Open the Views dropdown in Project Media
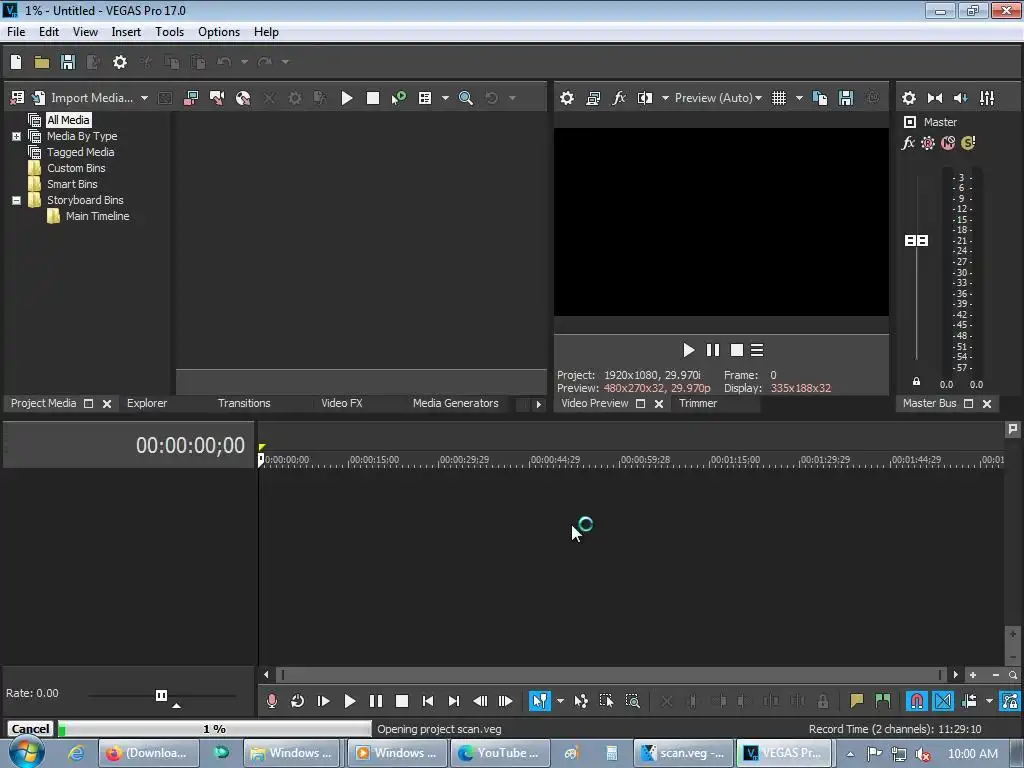The height and width of the screenshot is (768, 1024). [x=445, y=98]
